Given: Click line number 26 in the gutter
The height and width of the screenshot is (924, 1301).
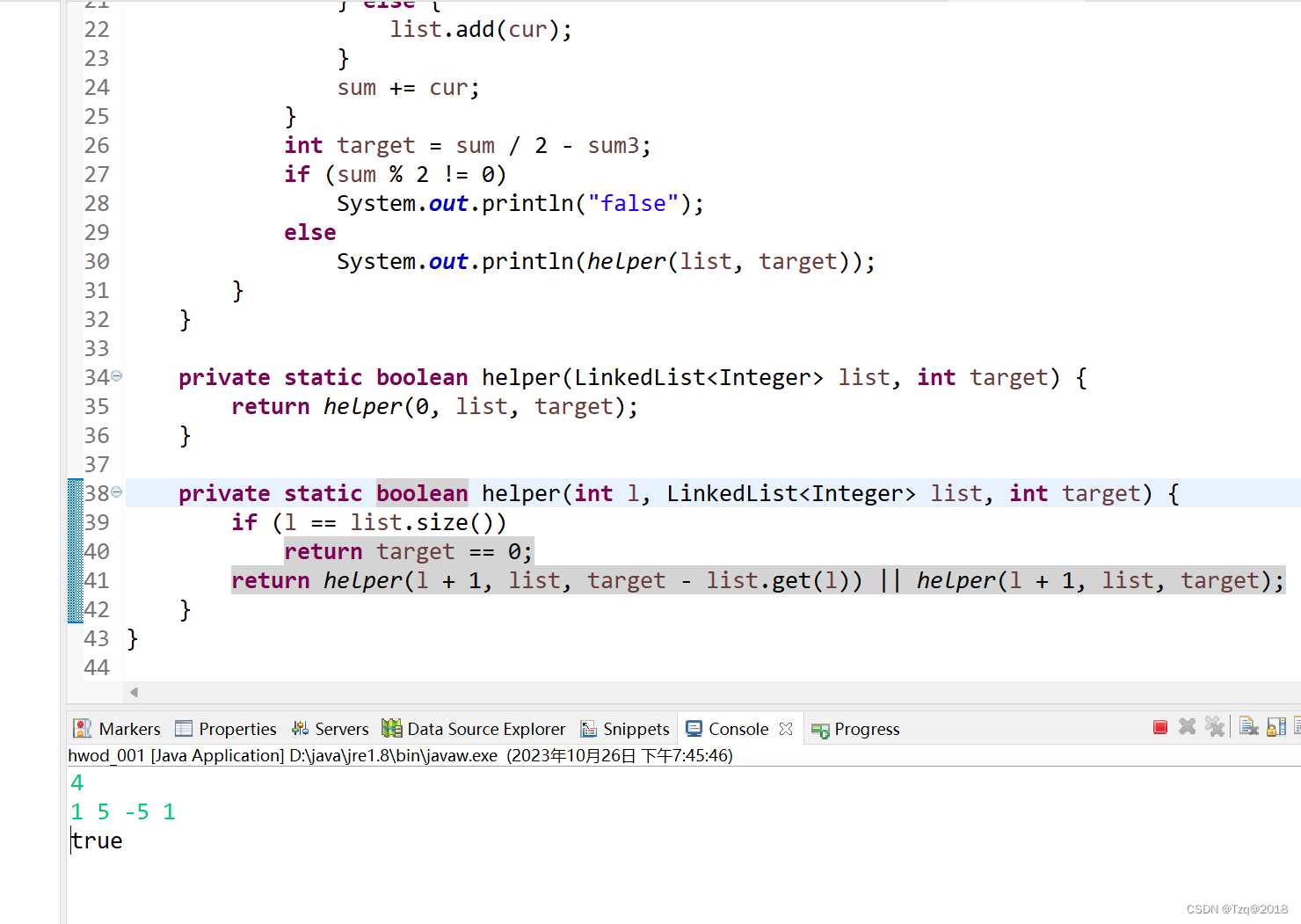Looking at the screenshot, I should coord(97,145).
